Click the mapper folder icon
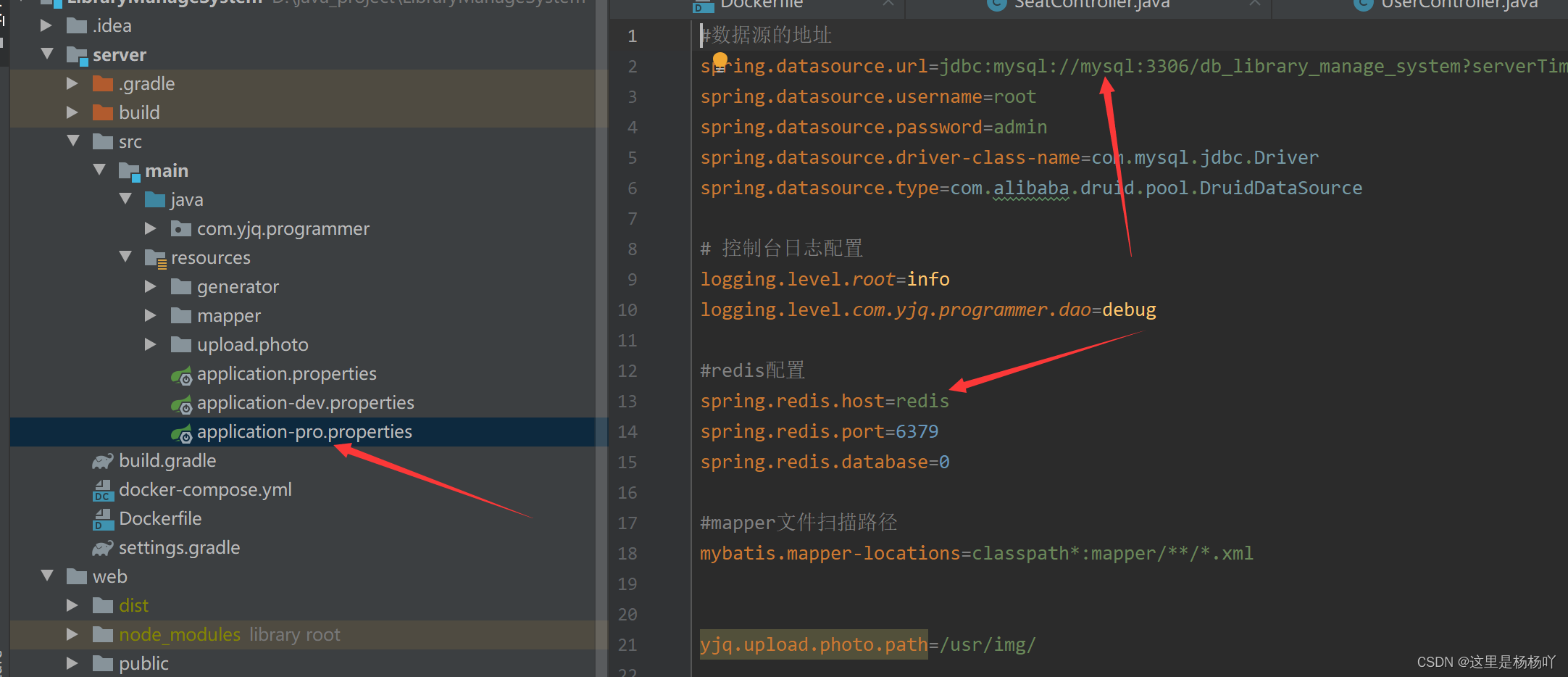 [181, 316]
